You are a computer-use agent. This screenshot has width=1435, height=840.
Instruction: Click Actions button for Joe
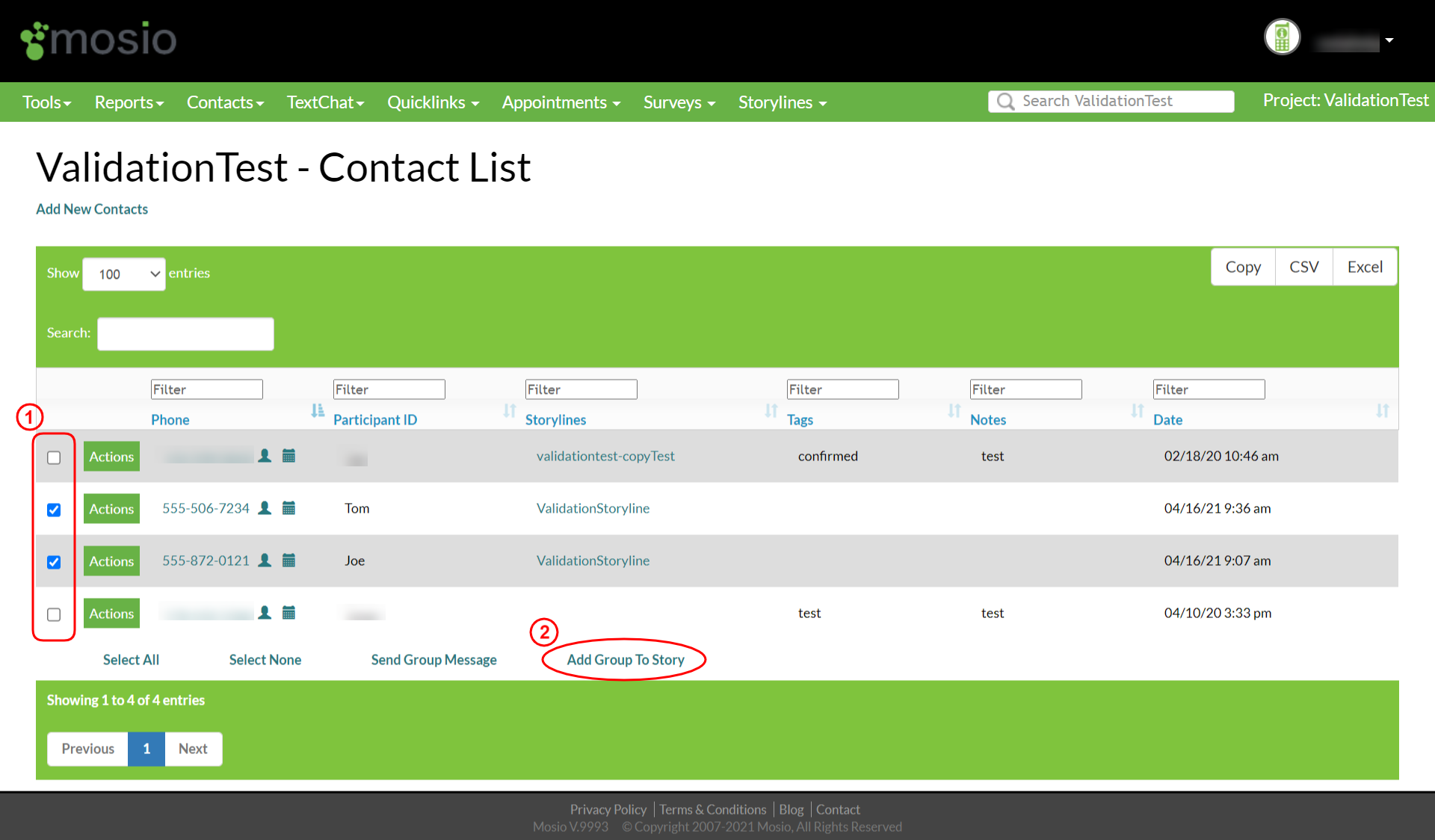pyautogui.click(x=111, y=561)
